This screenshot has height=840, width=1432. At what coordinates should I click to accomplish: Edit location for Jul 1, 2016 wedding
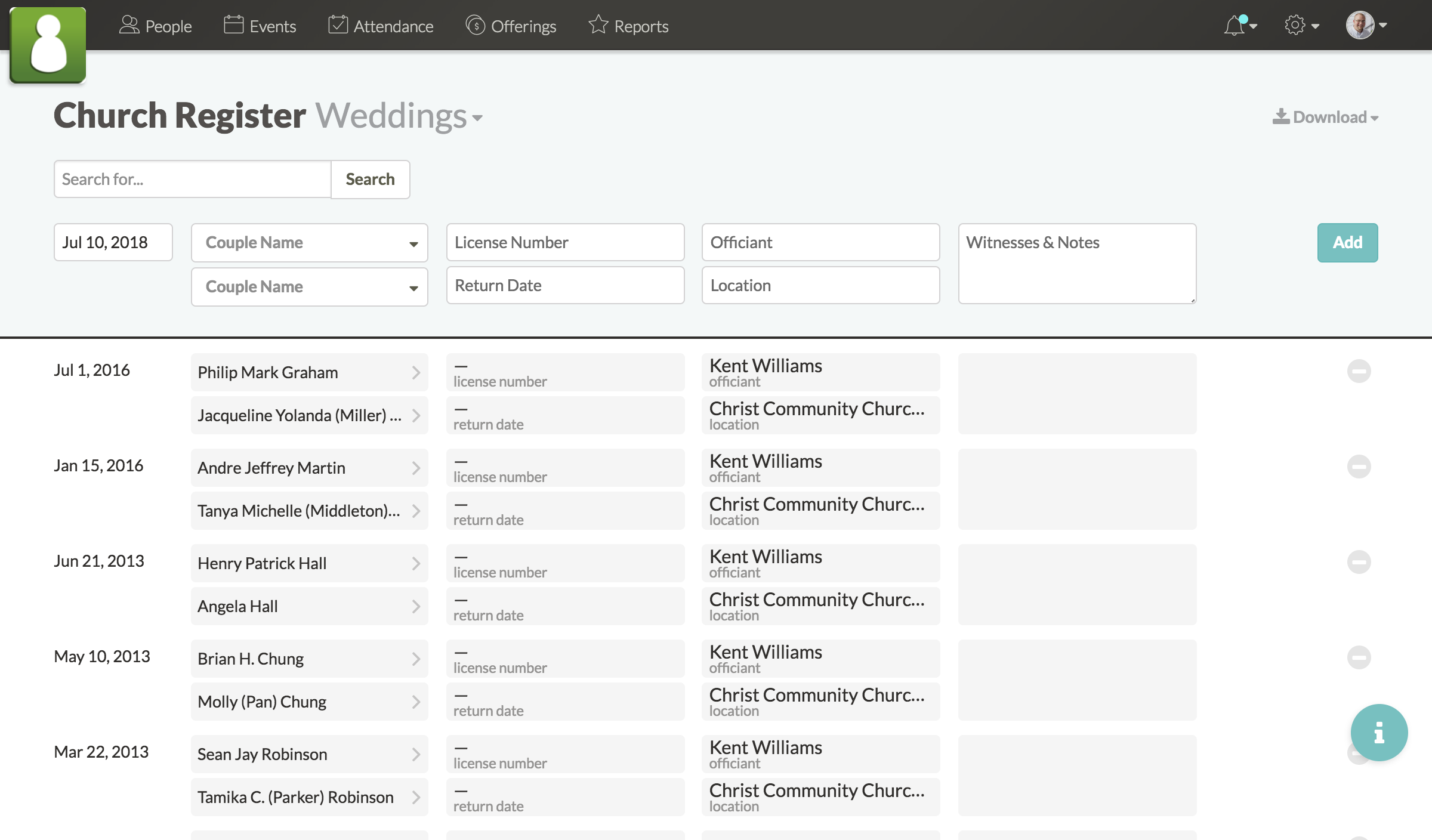pyautogui.click(x=820, y=415)
